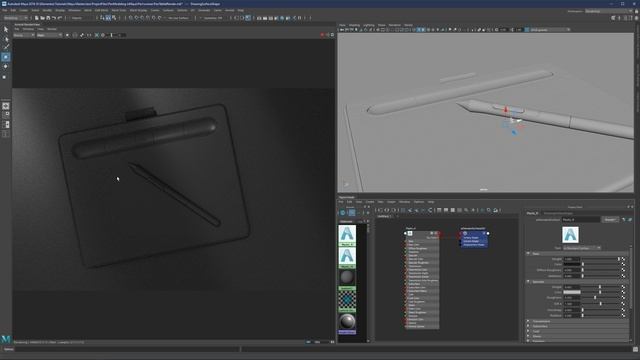Screen dimensions: 640x360
Task: Click Open Scene icon on status line
Action: click(x=42, y=18)
